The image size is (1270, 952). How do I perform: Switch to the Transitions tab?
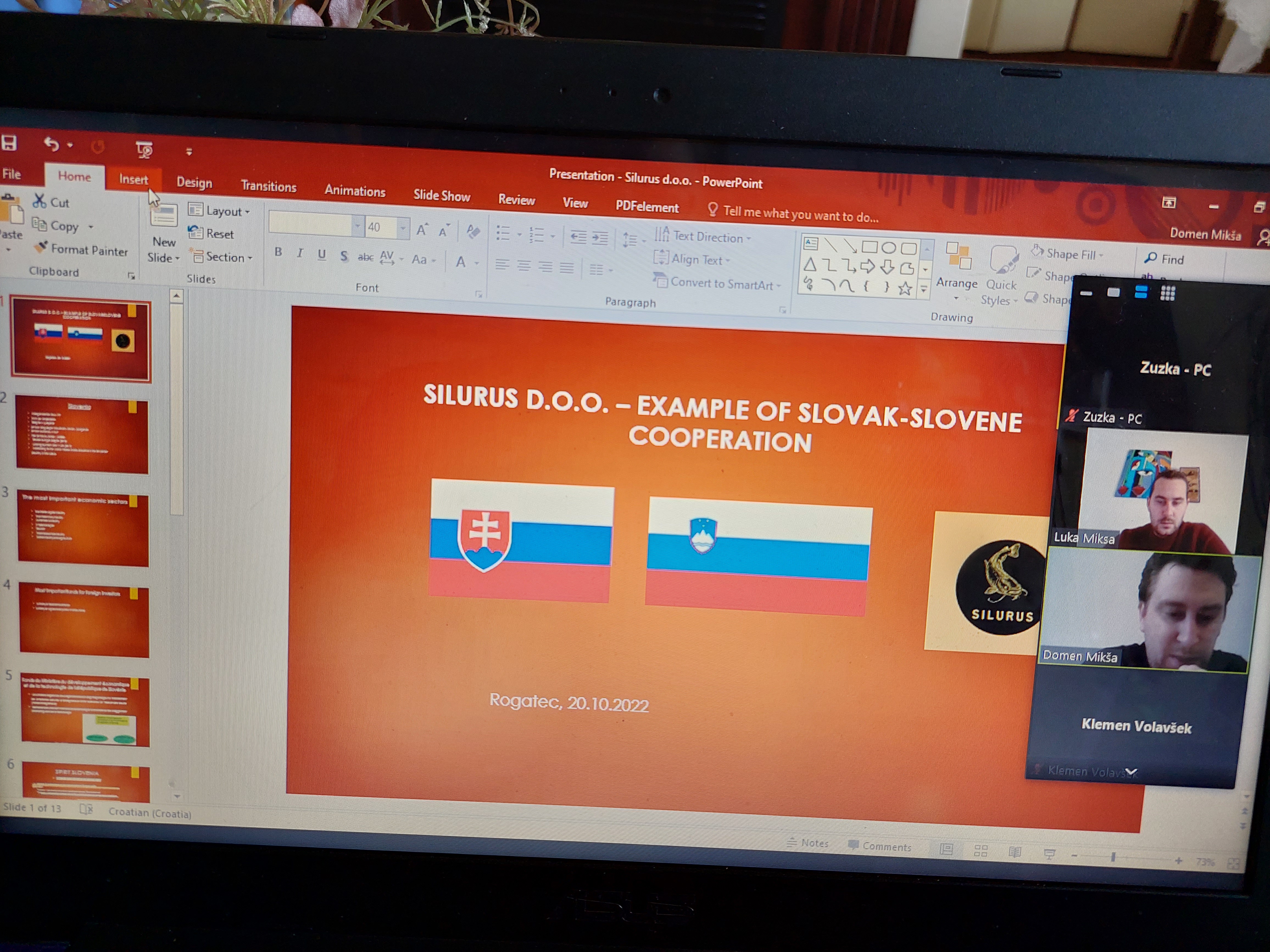coord(268,186)
